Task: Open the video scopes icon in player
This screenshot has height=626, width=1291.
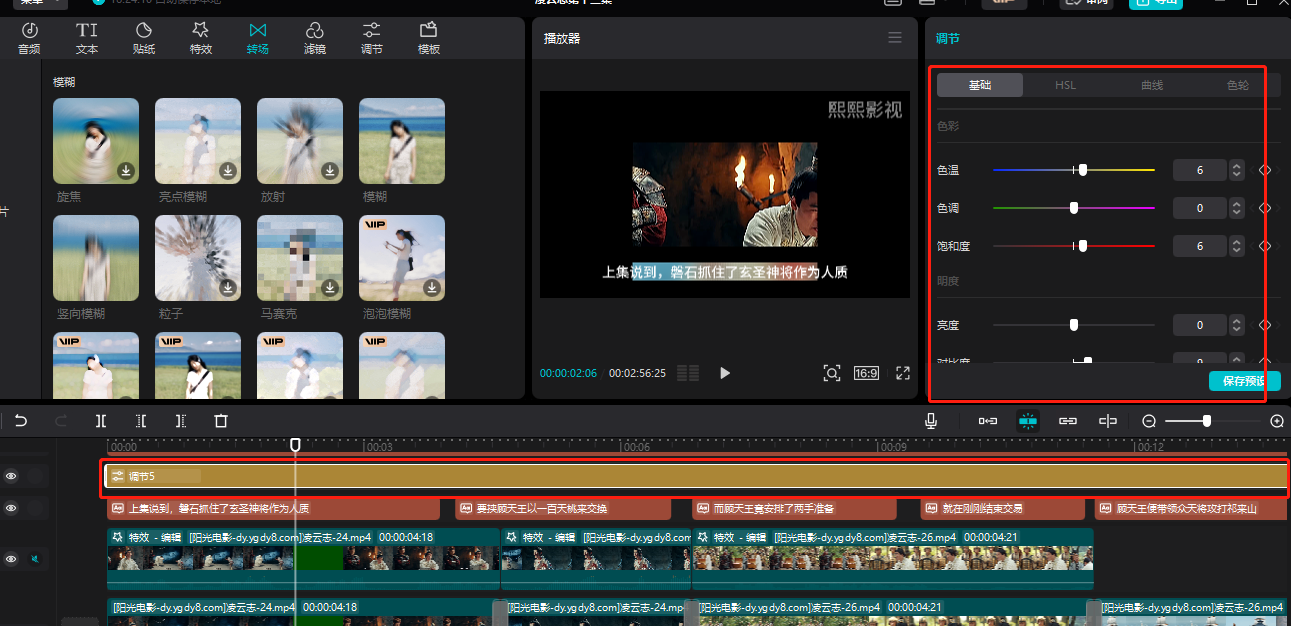Action: pyautogui.click(x=688, y=373)
